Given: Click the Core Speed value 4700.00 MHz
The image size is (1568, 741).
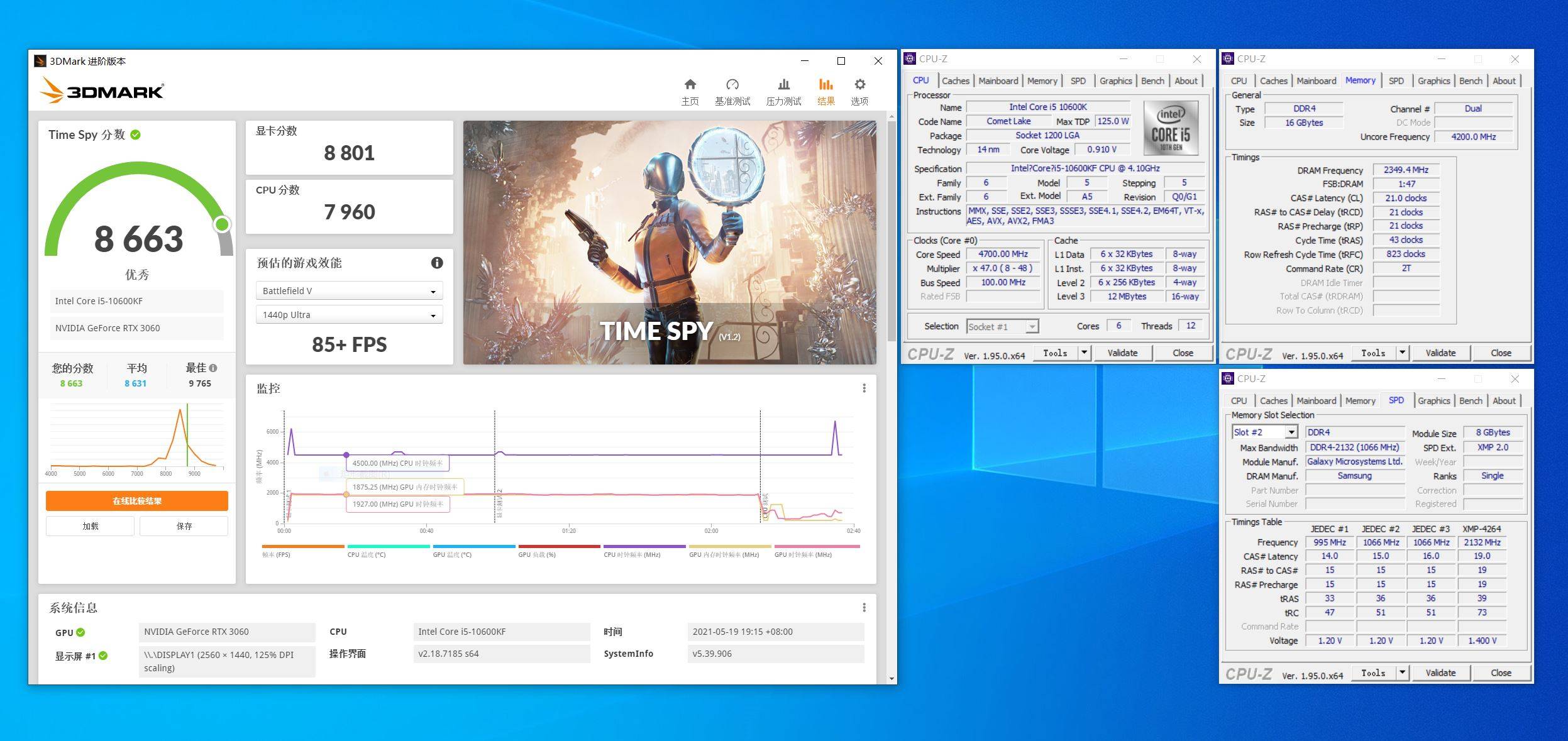Looking at the screenshot, I should (1003, 254).
